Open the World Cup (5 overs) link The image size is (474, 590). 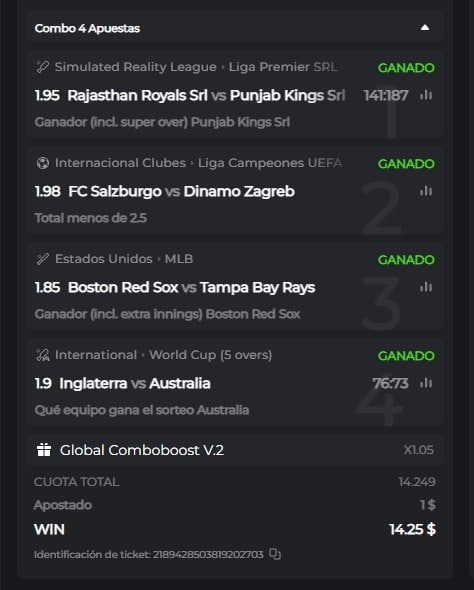click(210, 355)
